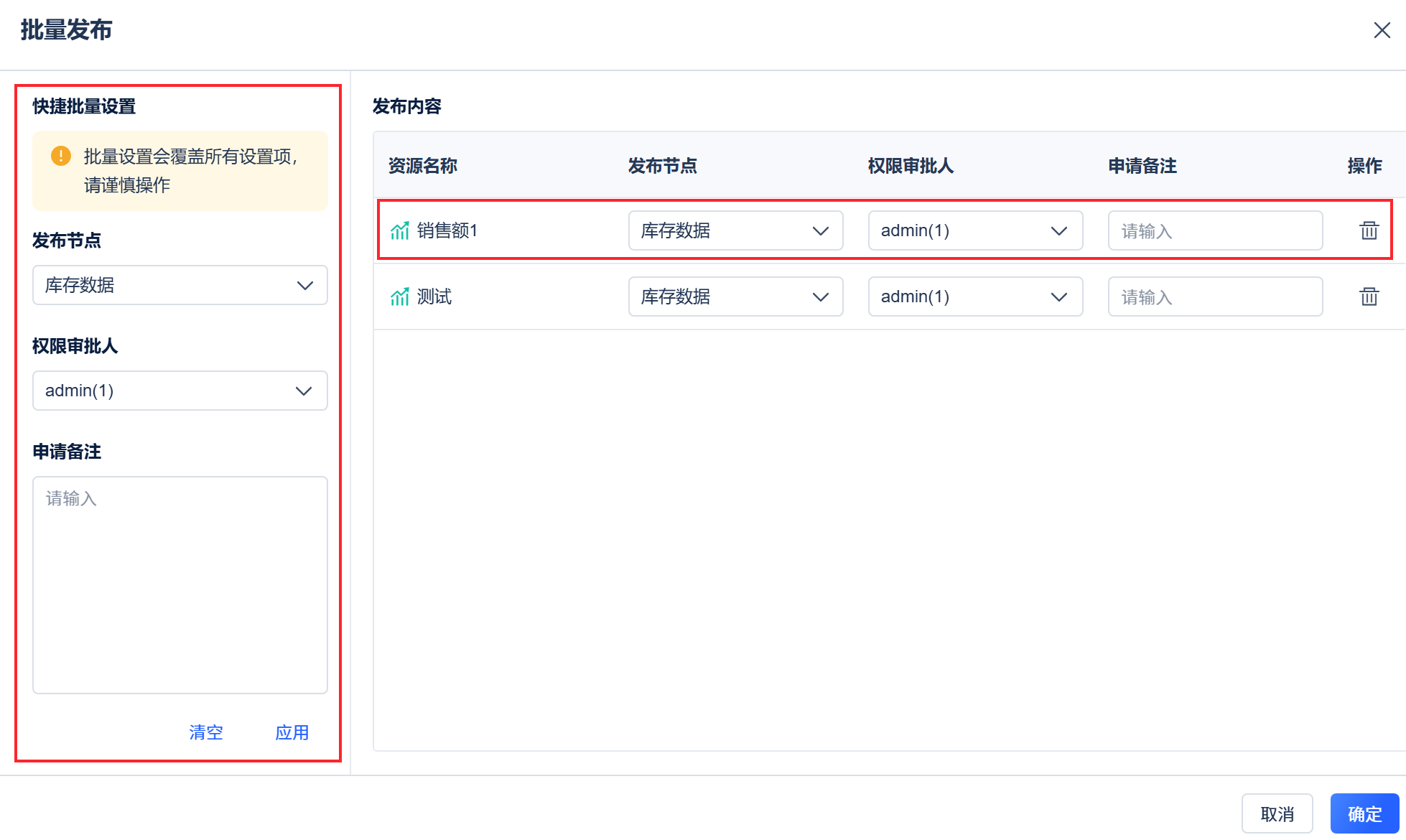This screenshot has width=1406, height=840.
Task: Click 申请备注 input for 测试 row
Action: [1215, 297]
